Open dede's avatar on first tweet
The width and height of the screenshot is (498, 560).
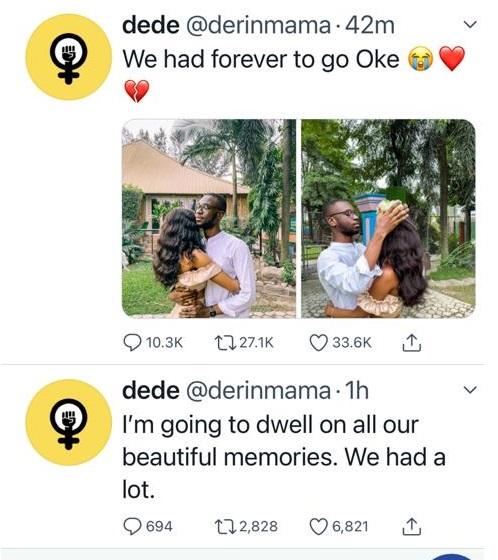[x=69, y=57]
